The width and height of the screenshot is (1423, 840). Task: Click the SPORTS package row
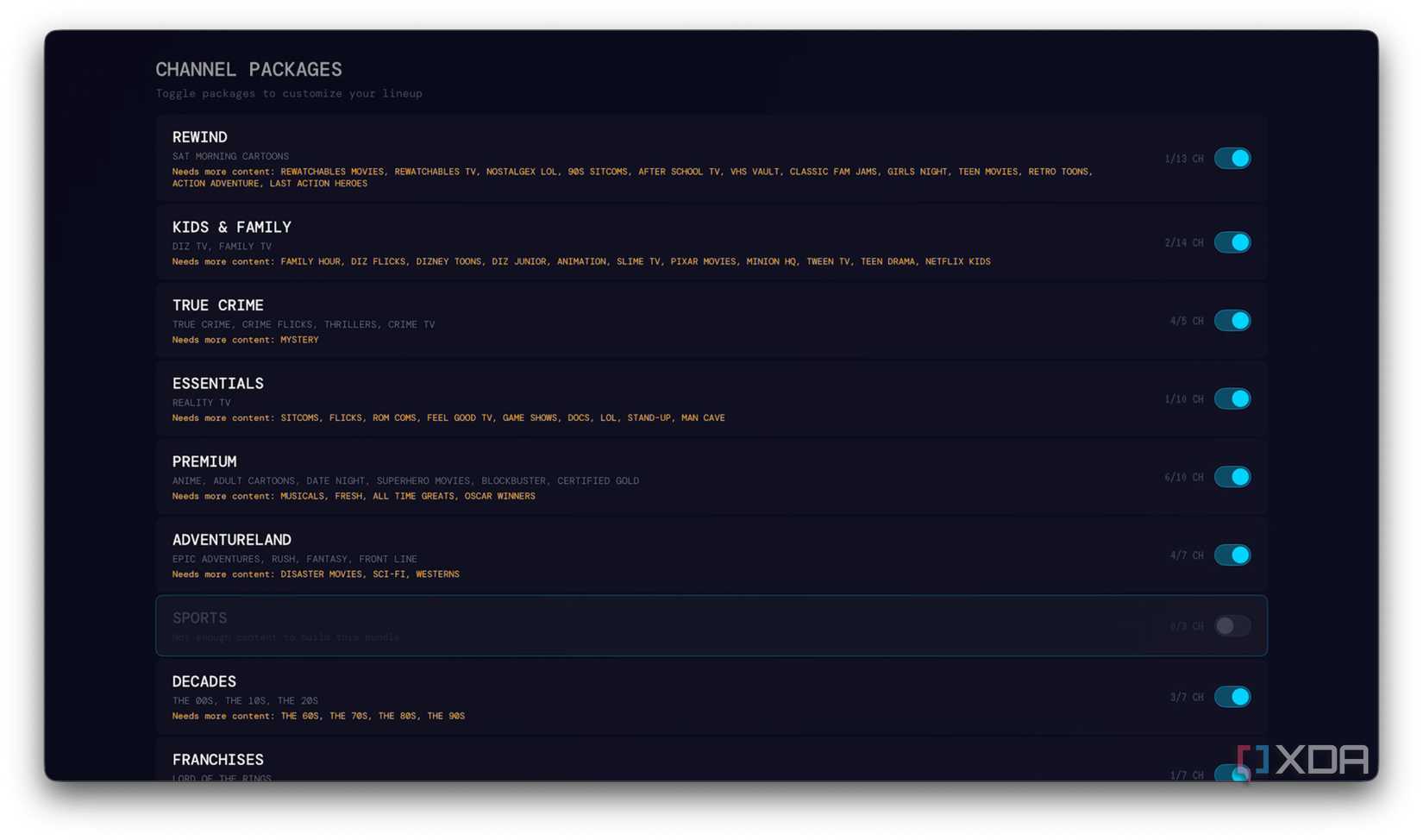coord(711,625)
